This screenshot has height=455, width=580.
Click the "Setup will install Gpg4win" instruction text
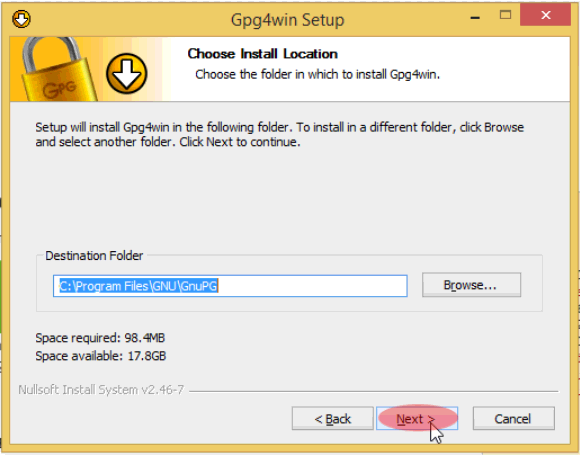point(279,134)
